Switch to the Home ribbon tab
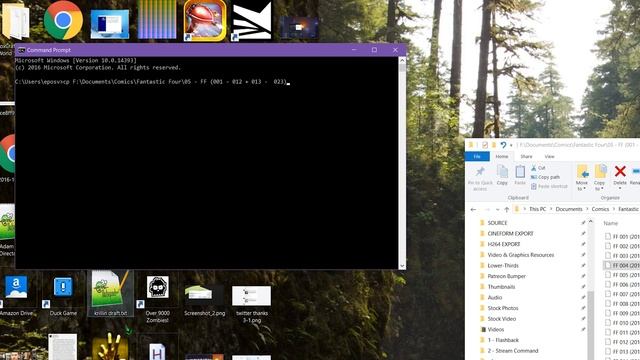This screenshot has height=360, width=640. pos(502,156)
